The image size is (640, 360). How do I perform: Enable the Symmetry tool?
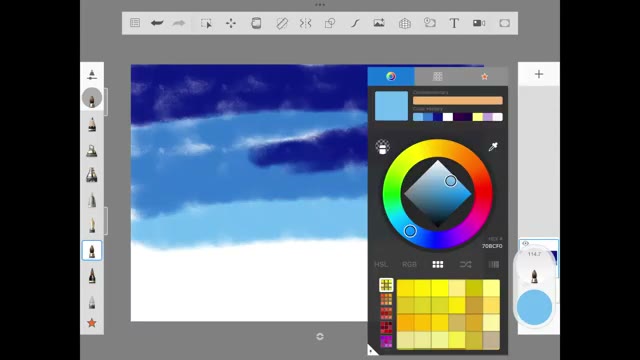[x=305, y=23]
